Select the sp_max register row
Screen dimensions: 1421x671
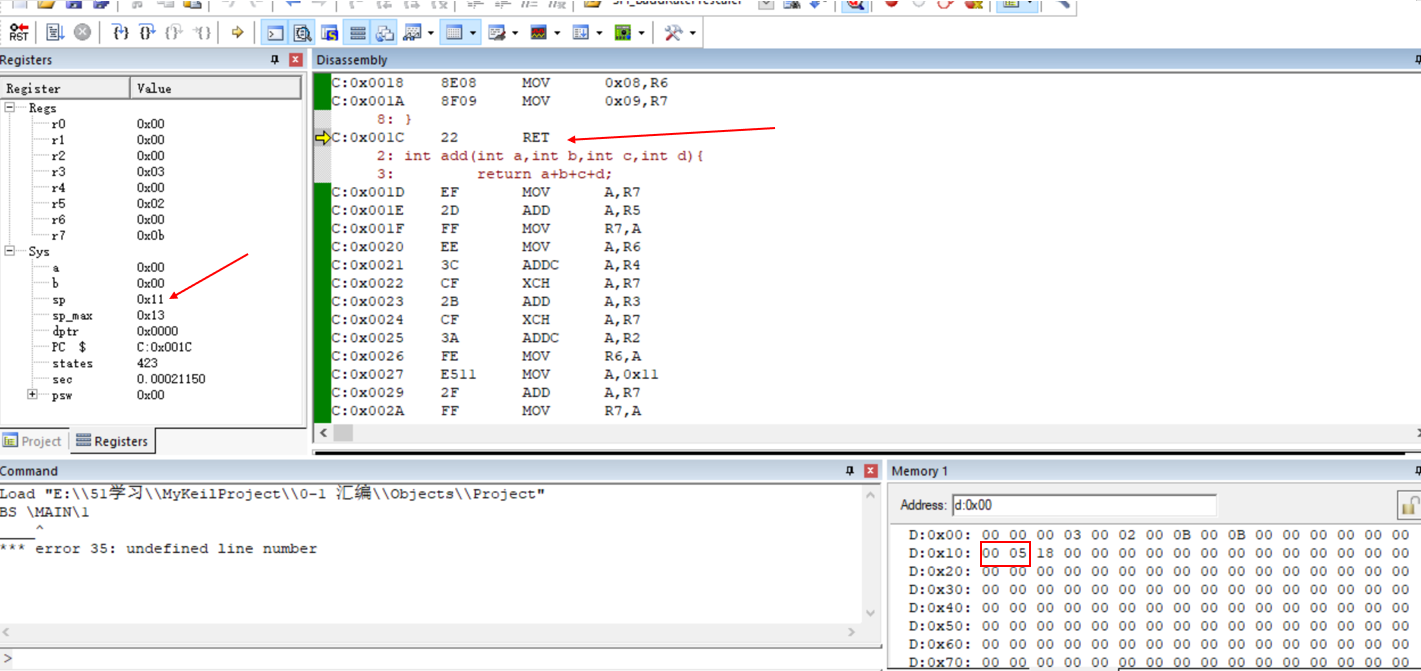151,315
